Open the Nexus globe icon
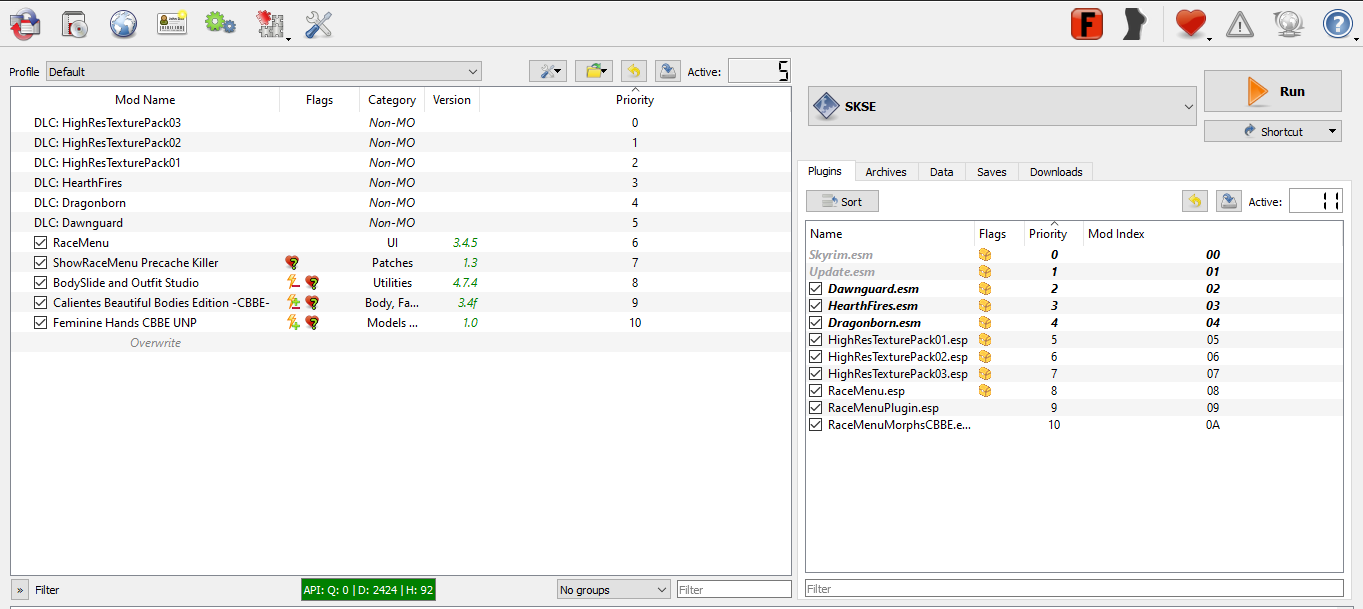Viewport: 1363px width, 609px height. pos(123,24)
